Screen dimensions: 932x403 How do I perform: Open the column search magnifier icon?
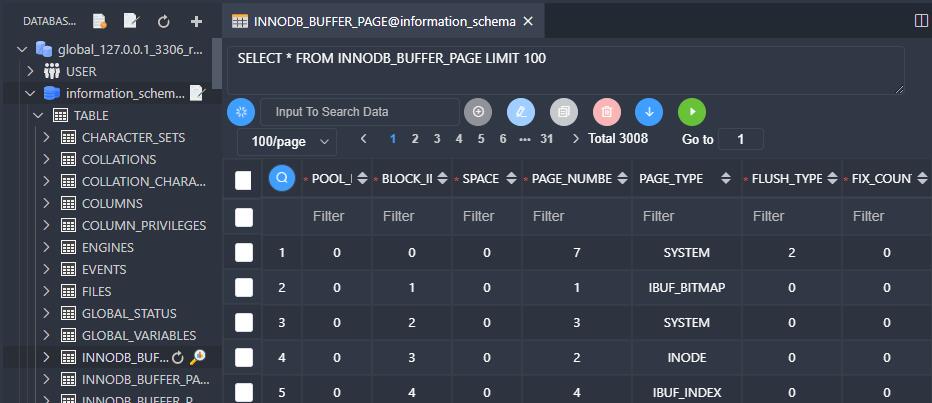pos(282,178)
